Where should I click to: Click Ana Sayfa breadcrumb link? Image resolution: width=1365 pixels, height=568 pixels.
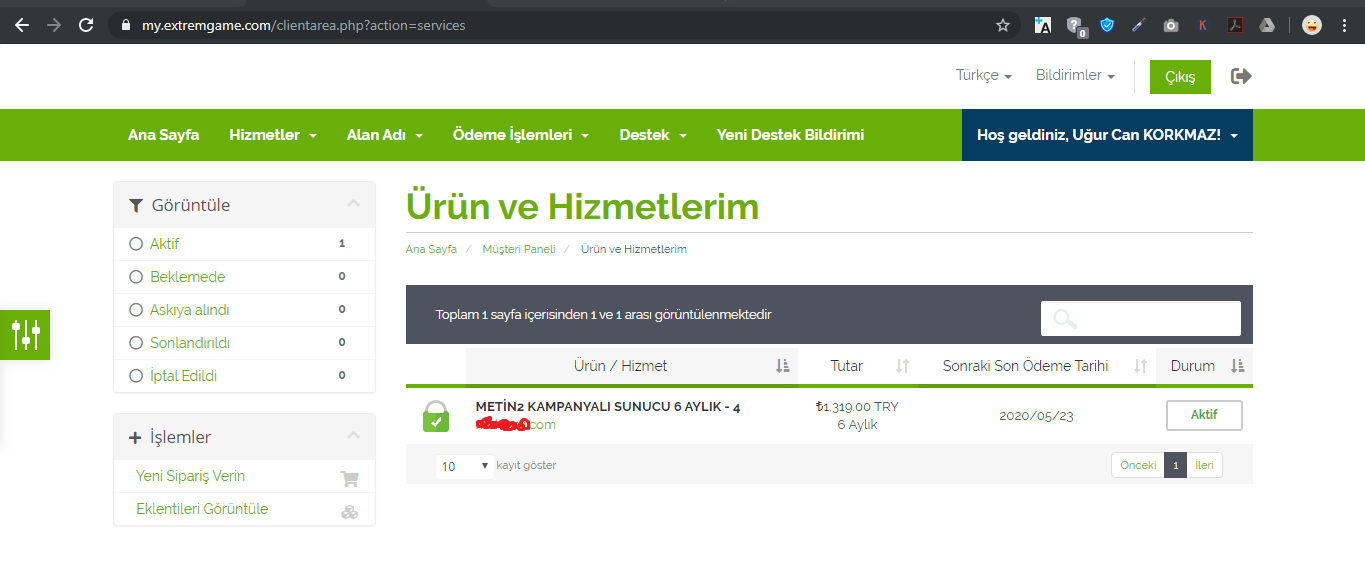click(431, 249)
